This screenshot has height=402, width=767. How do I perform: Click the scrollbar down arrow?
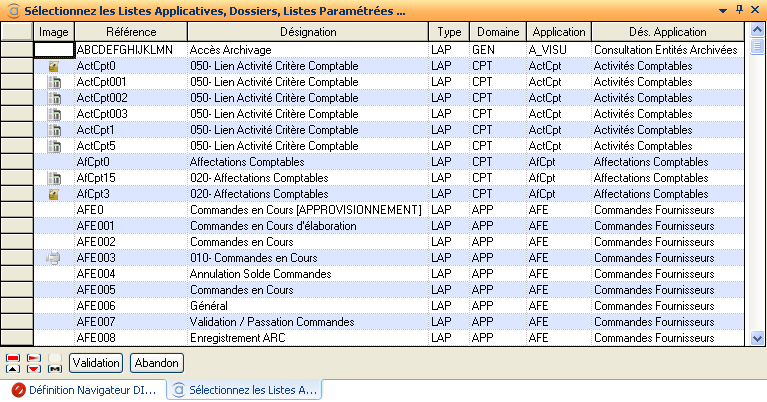point(759,338)
